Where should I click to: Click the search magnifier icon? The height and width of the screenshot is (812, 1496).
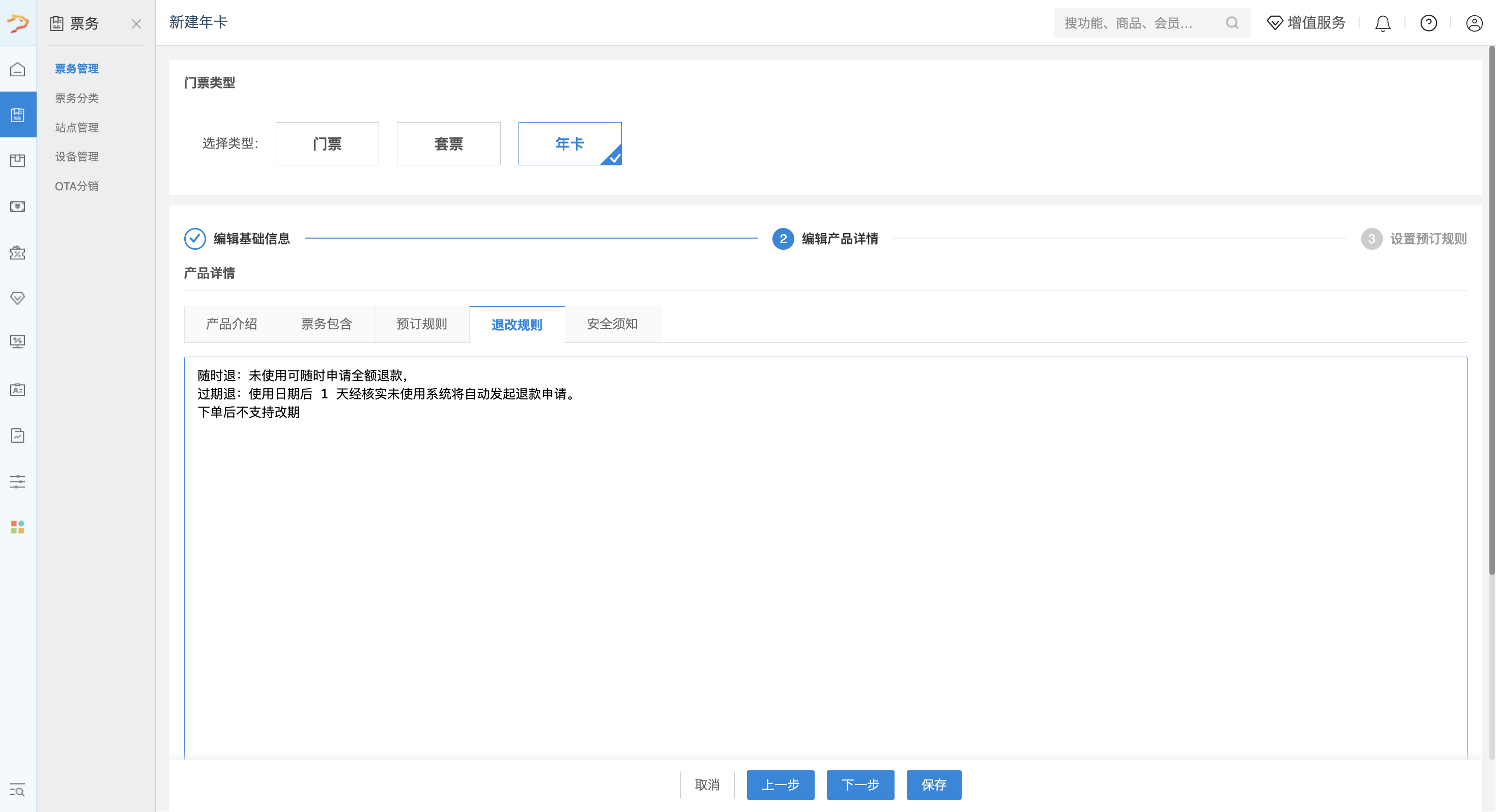click(1232, 23)
